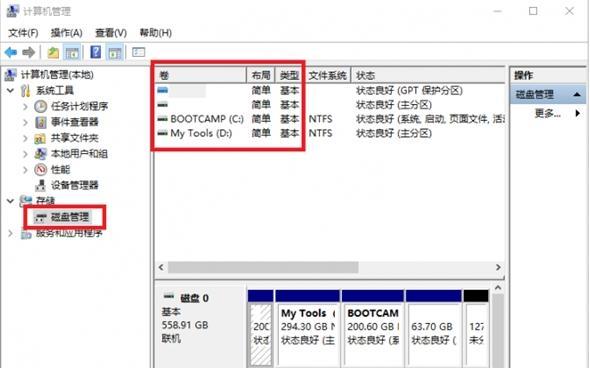Select the hatched first partition block
Viewport: 590px width, 368px height.
tap(261, 329)
